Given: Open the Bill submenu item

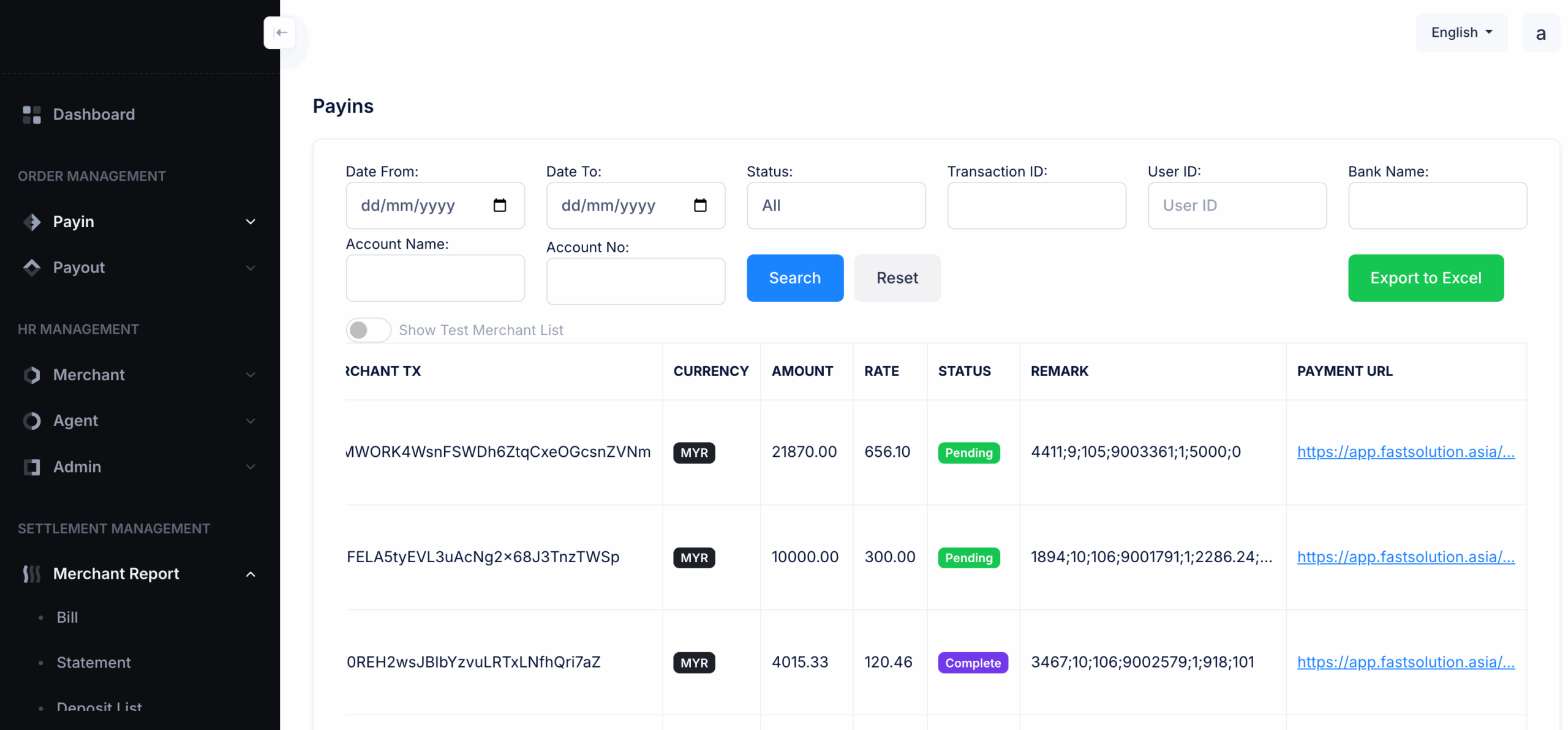Looking at the screenshot, I should coord(67,617).
